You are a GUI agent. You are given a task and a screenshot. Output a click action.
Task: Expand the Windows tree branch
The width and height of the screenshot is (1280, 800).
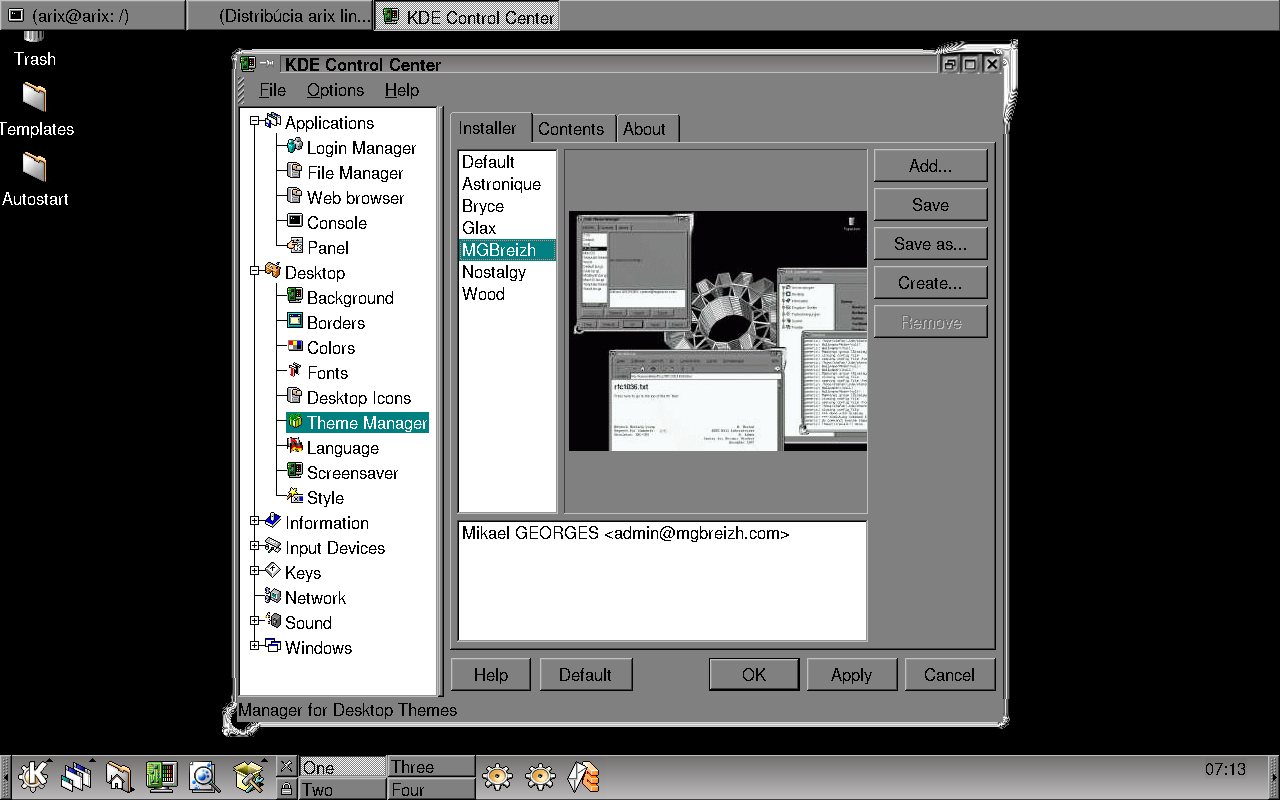click(x=256, y=645)
